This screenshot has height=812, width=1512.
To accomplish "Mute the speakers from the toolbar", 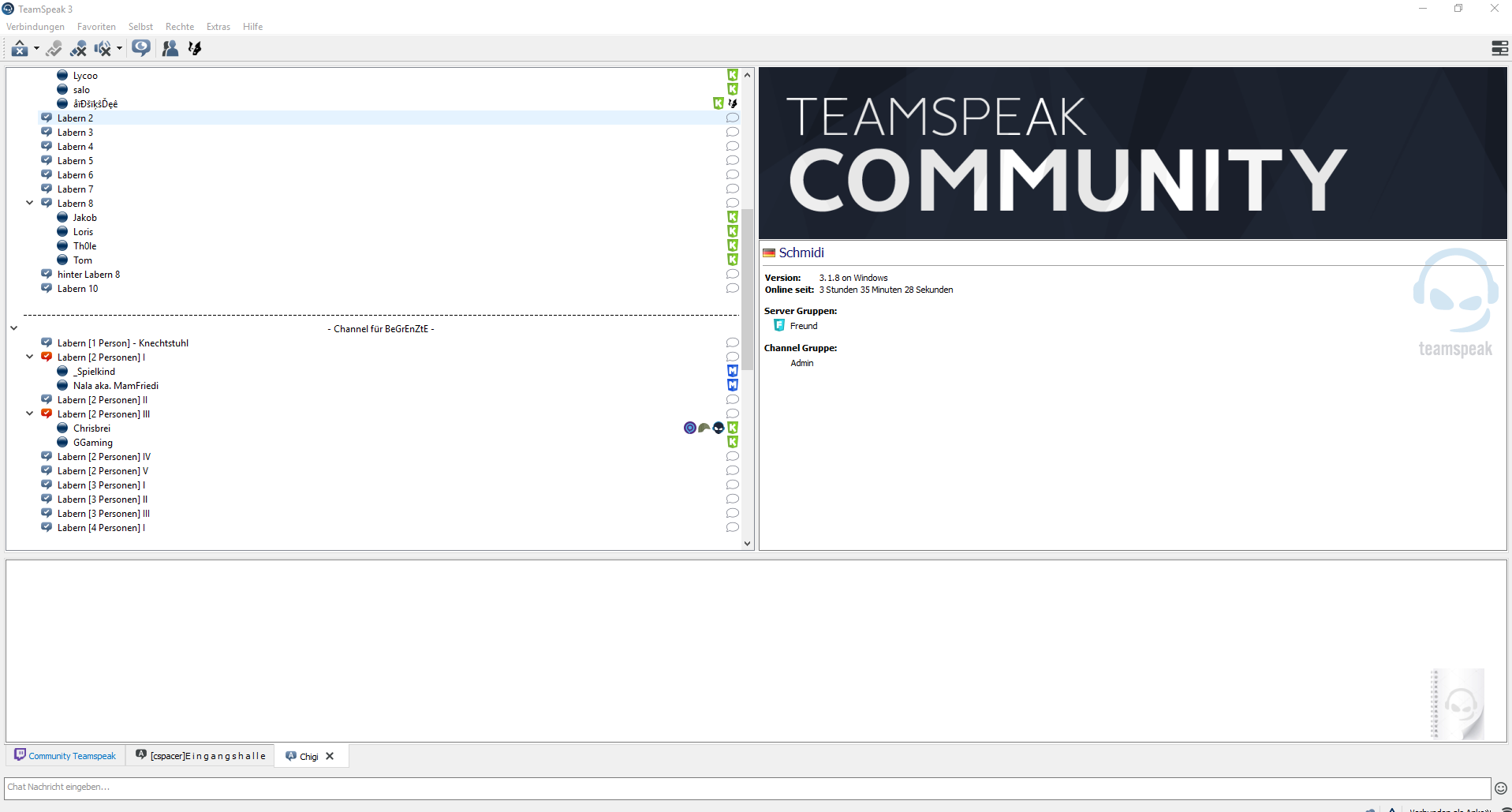I will tap(103, 49).
